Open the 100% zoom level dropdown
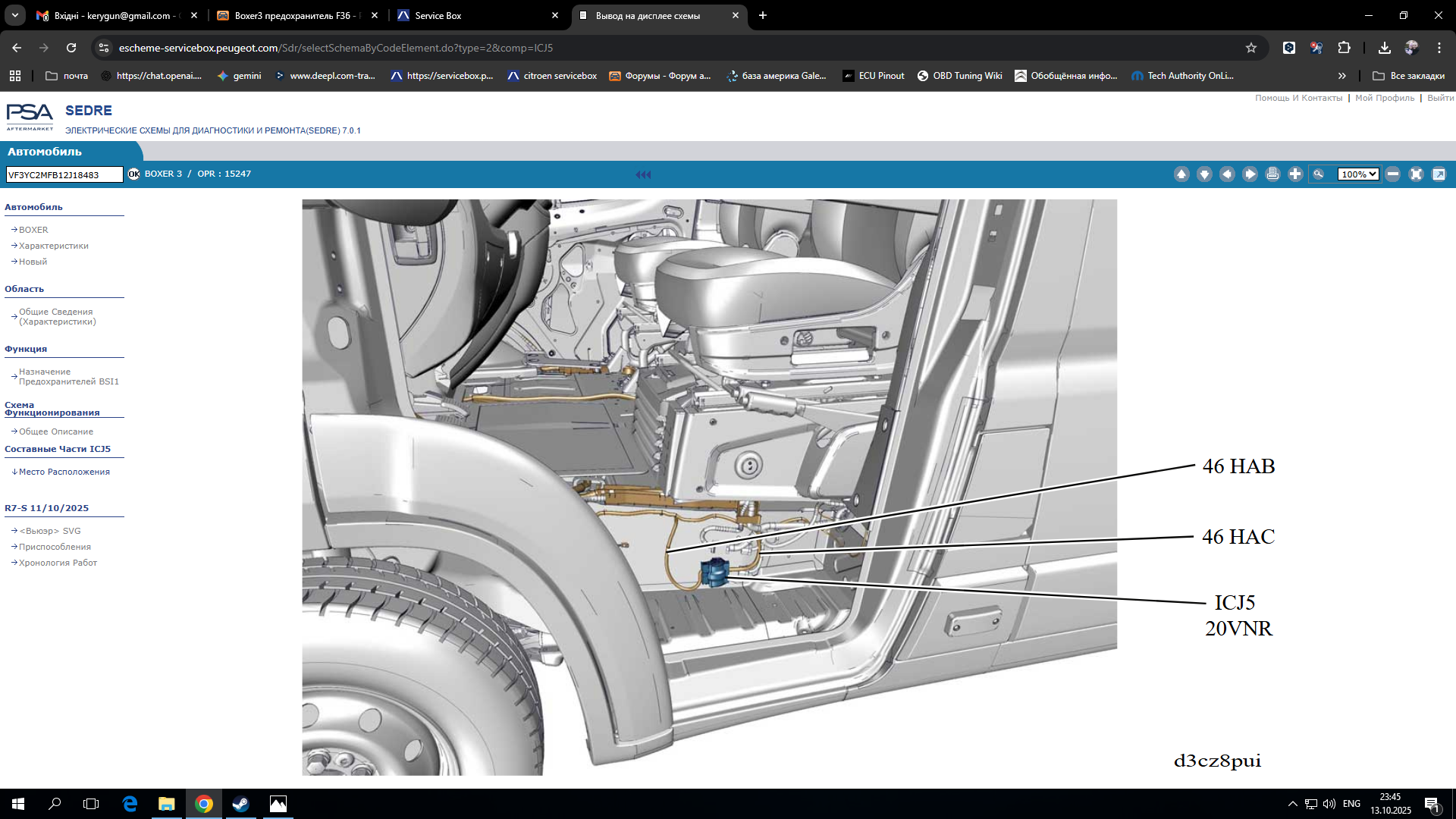The width and height of the screenshot is (1456, 819). tap(1358, 174)
